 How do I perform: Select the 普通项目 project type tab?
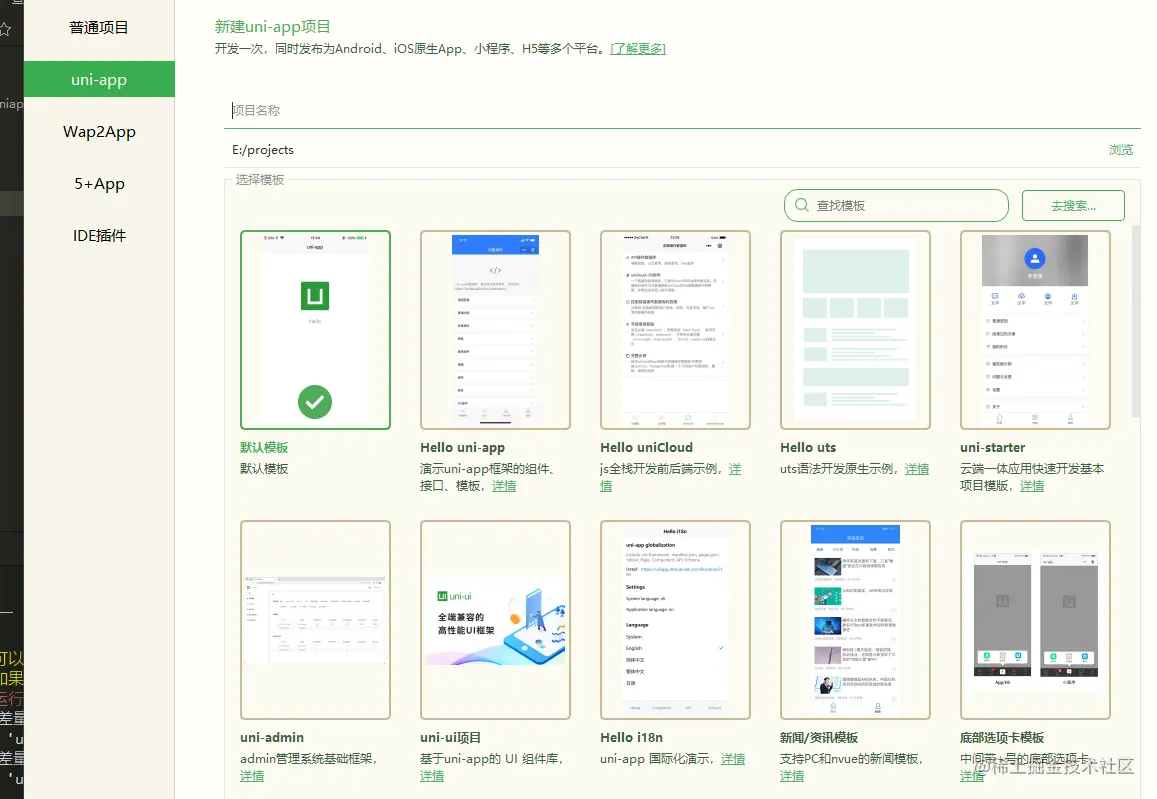pos(99,28)
